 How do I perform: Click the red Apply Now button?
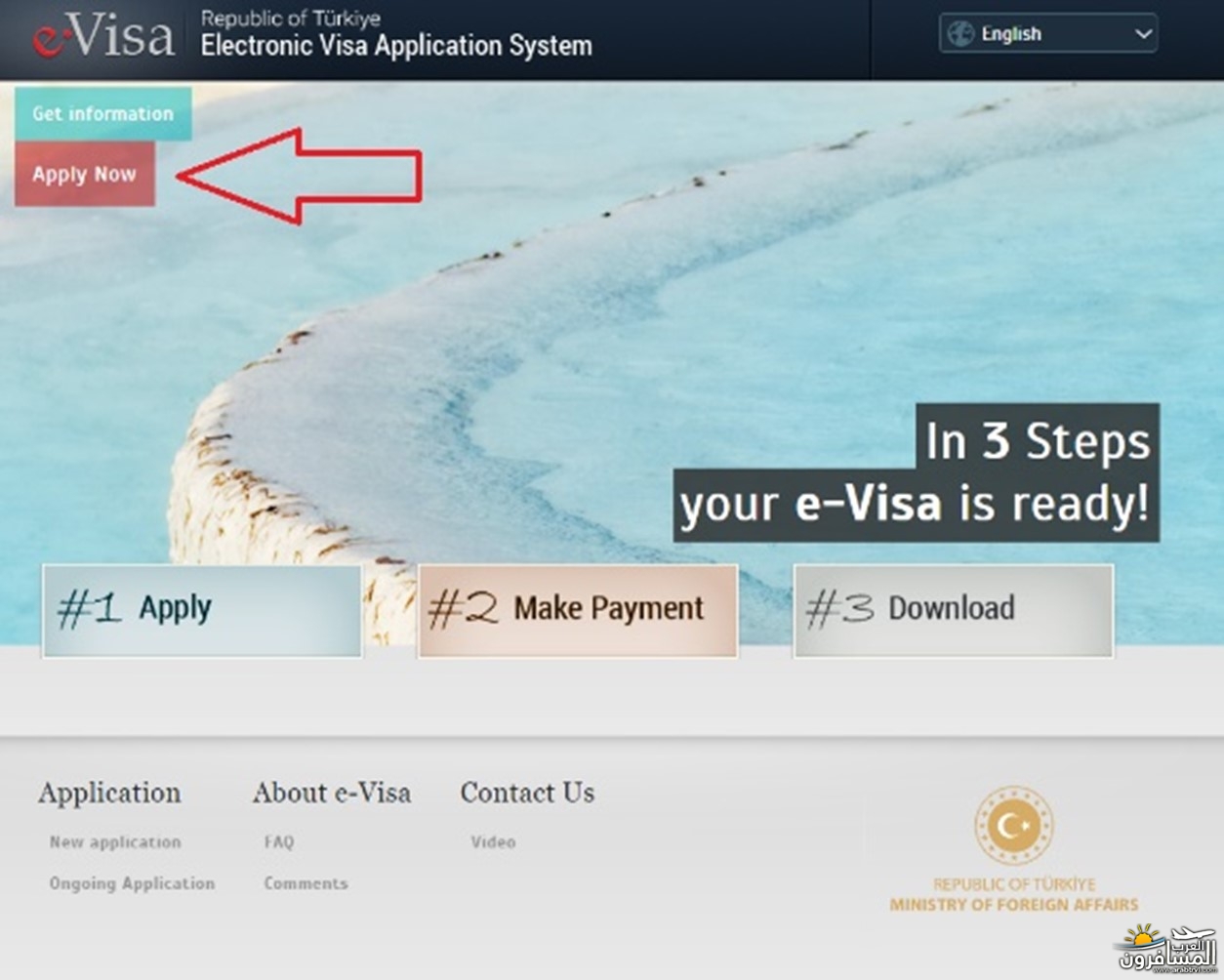pyautogui.click(x=85, y=174)
